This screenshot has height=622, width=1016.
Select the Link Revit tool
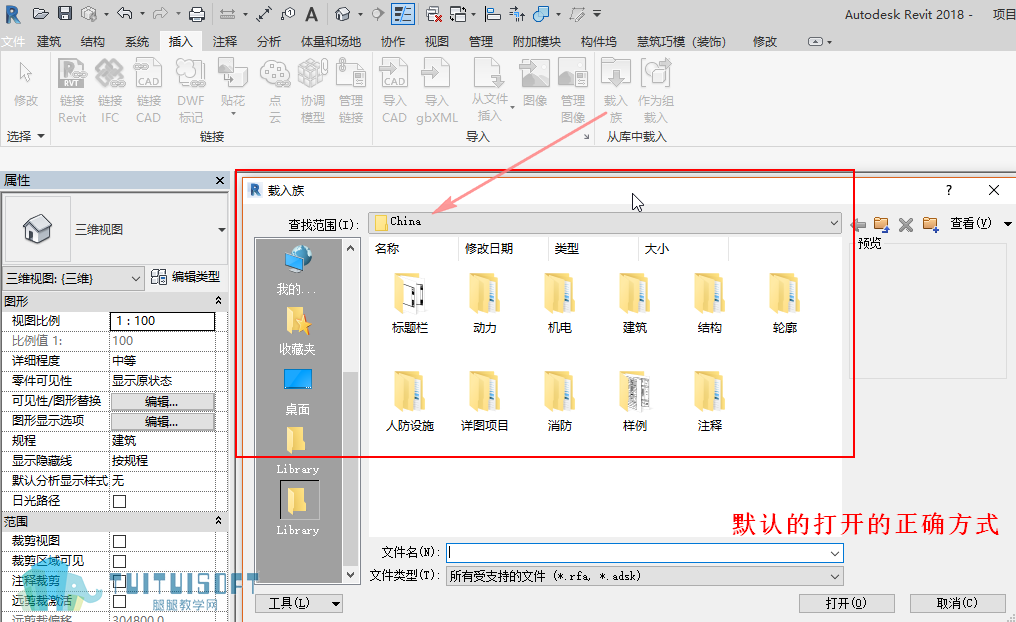[x=72, y=91]
